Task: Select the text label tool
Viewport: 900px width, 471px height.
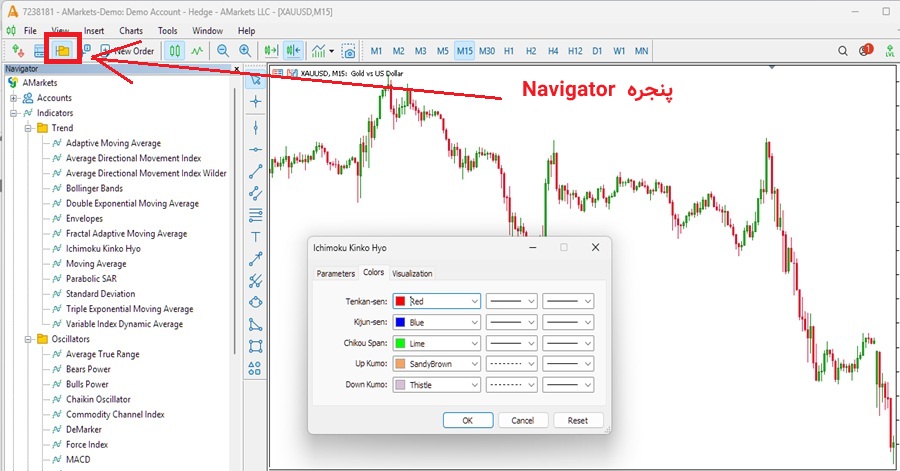Action: pyautogui.click(x=255, y=237)
